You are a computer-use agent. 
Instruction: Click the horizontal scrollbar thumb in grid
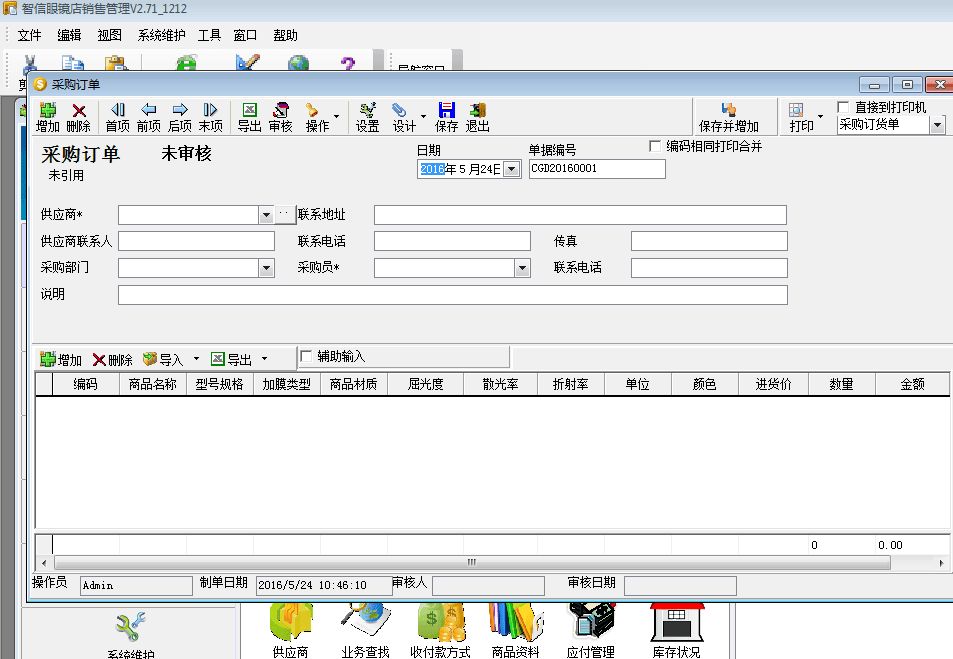tap(472, 562)
